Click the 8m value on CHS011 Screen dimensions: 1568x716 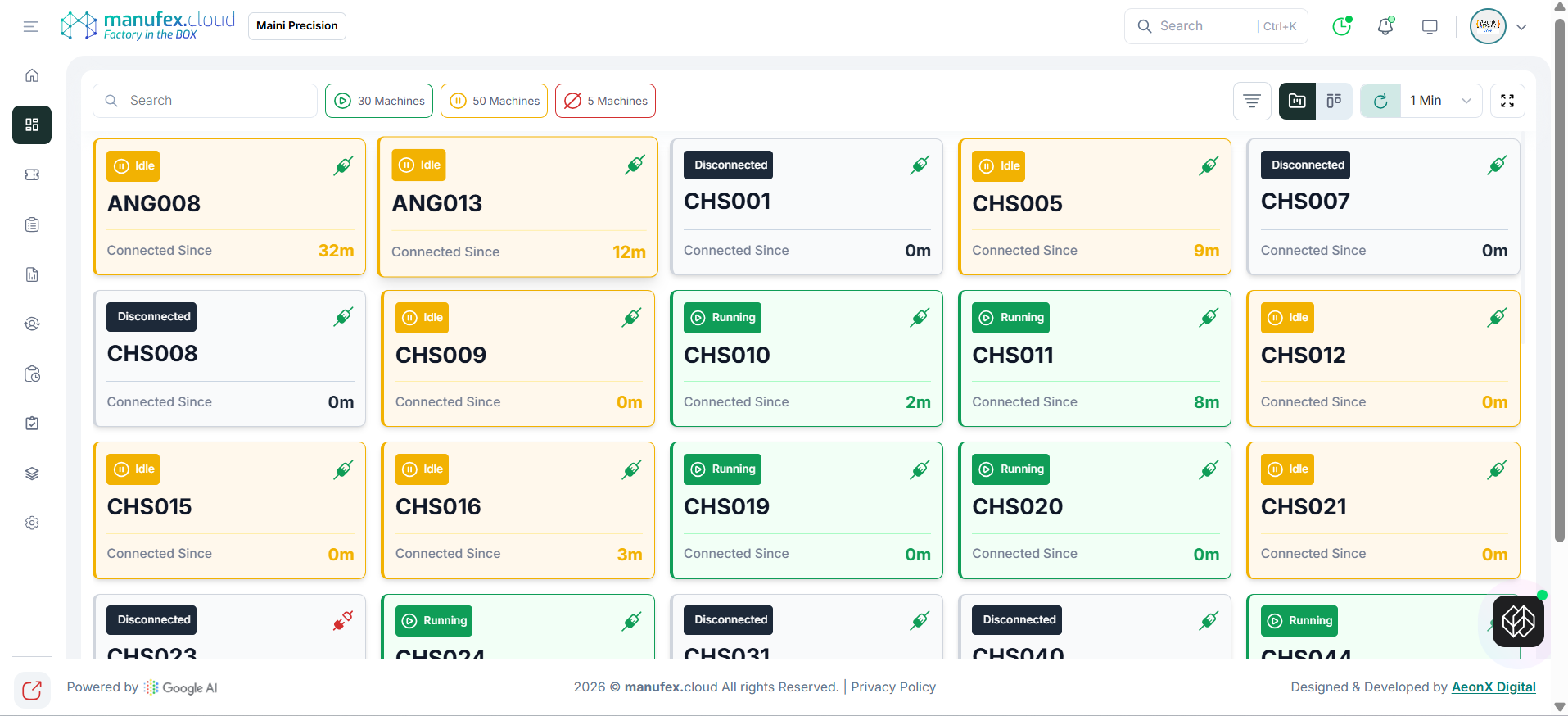(x=1206, y=402)
